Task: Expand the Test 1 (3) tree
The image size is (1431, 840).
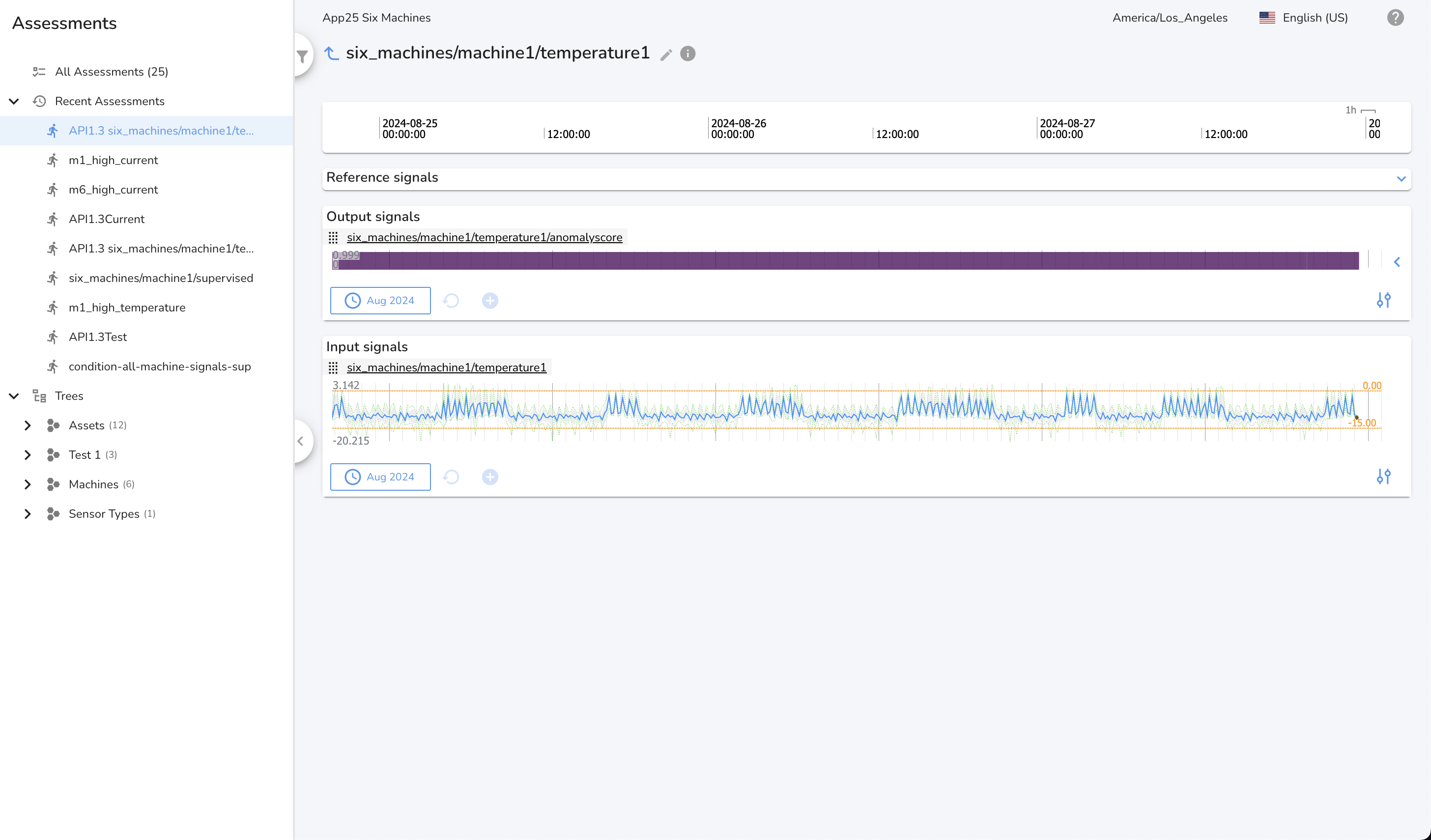Action: click(27, 455)
